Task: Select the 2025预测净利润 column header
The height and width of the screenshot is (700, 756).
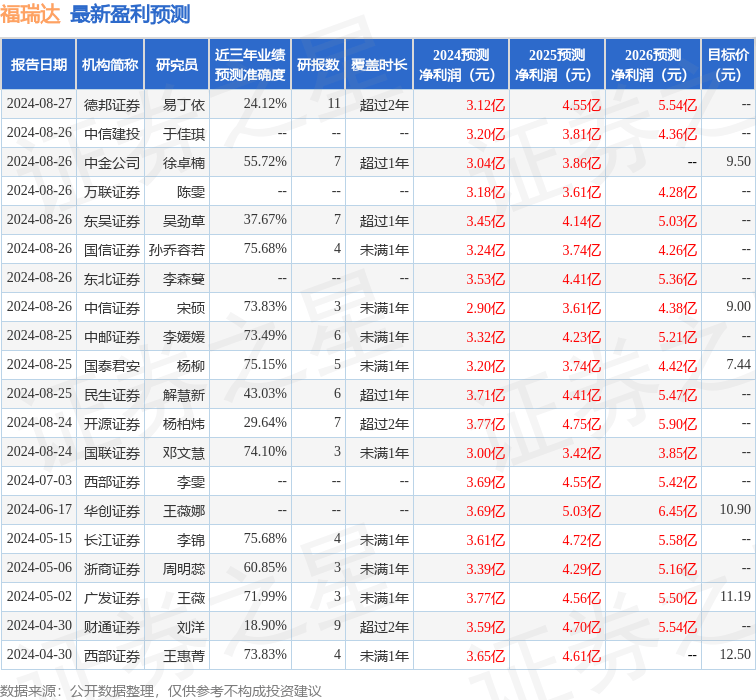Action: [x=557, y=65]
